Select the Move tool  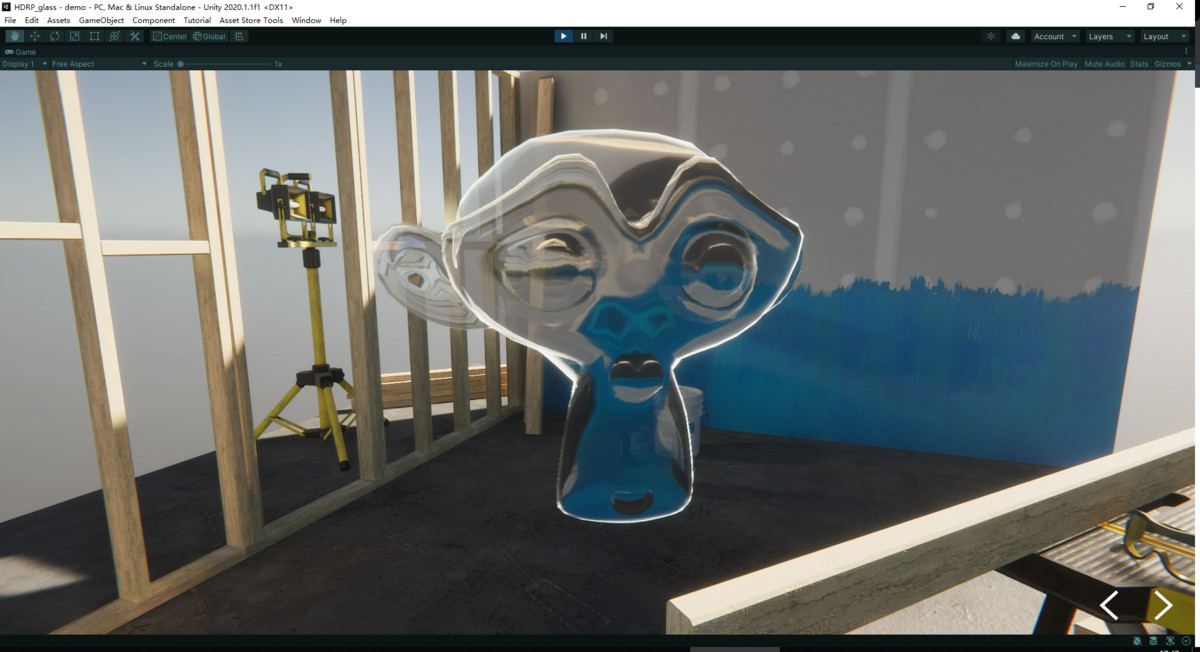tap(34, 36)
